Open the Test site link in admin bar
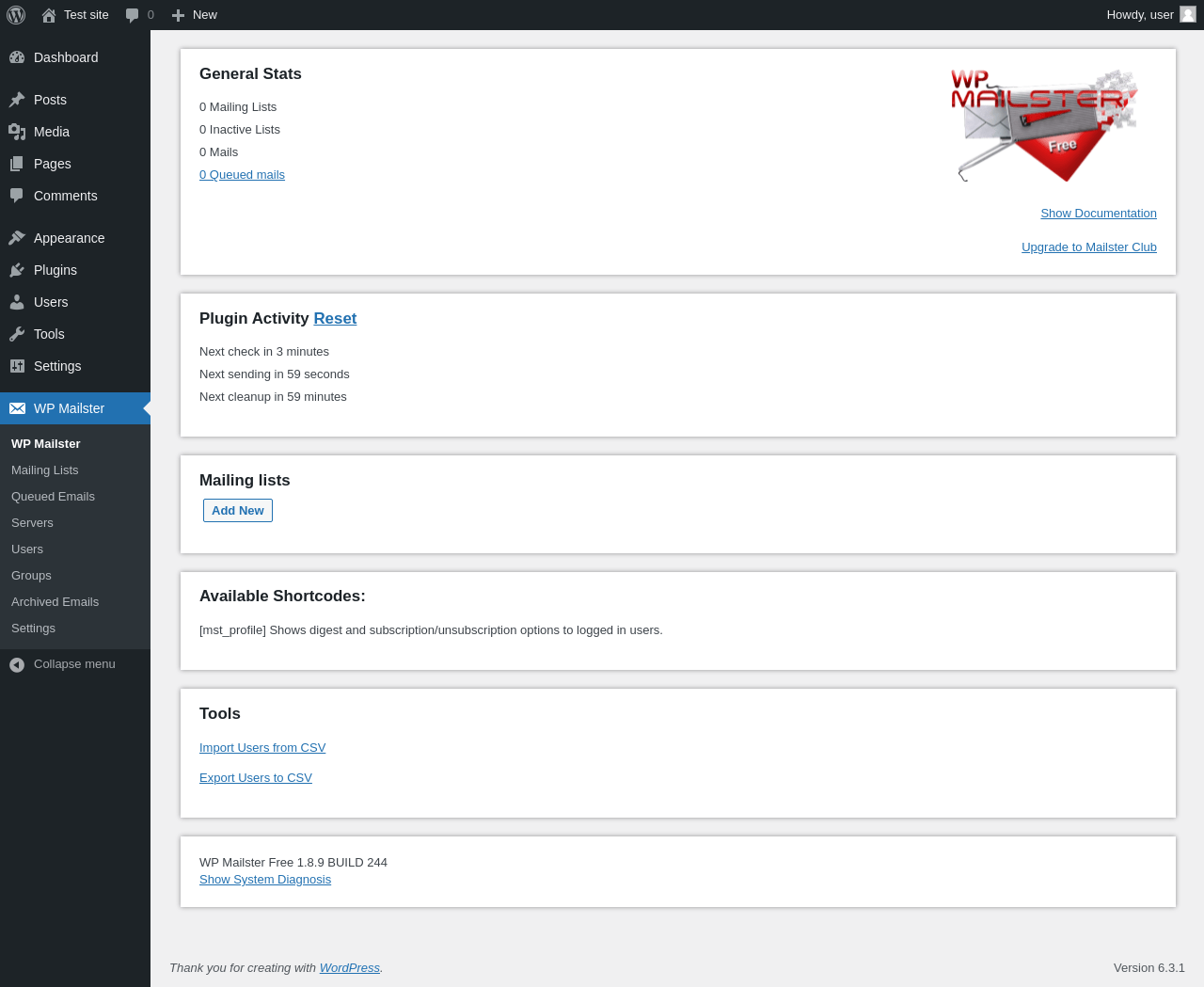The height and width of the screenshot is (987, 1204). pyautogui.click(x=75, y=15)
